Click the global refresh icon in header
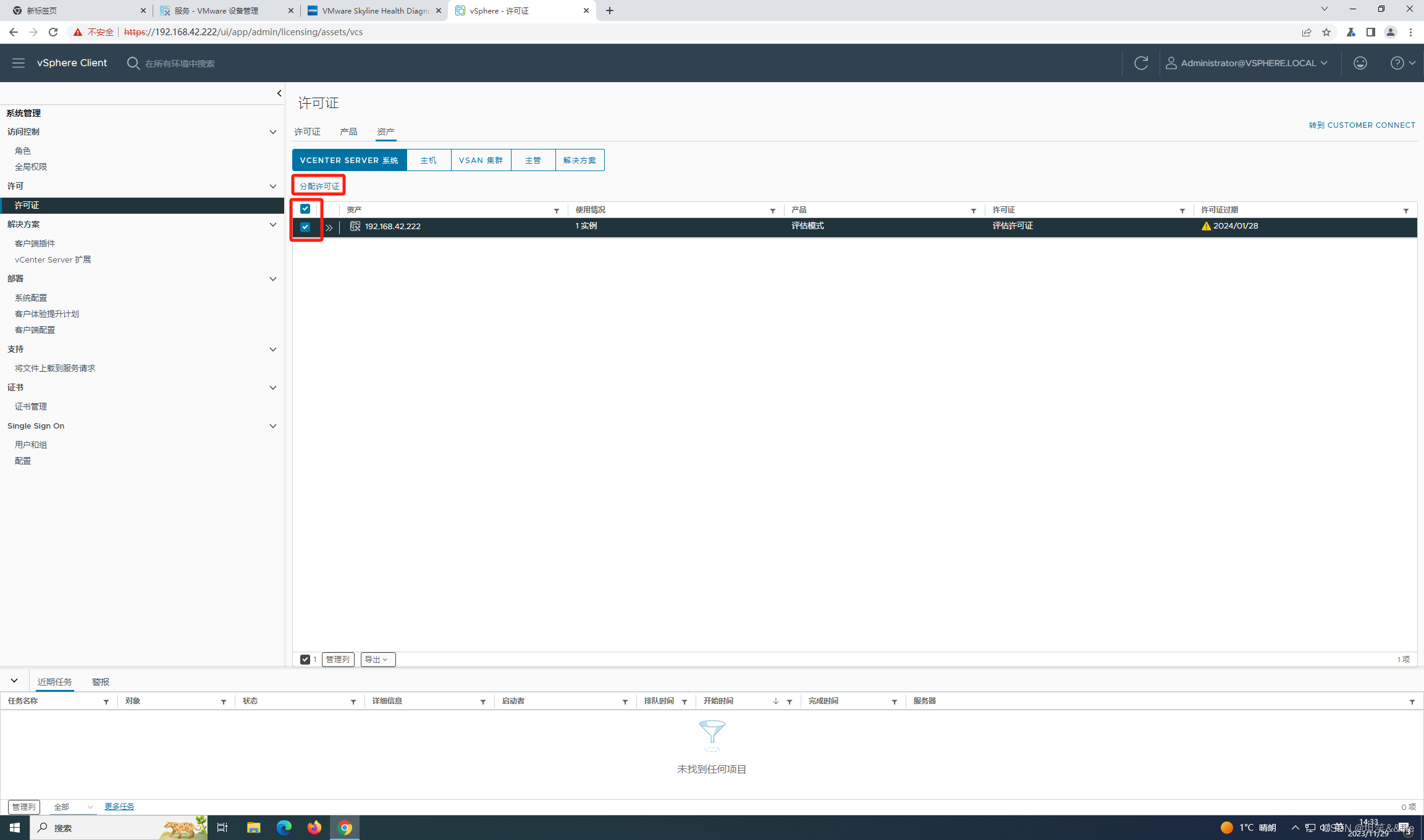Screen dimensions: 1424x840 point(1141,63)
